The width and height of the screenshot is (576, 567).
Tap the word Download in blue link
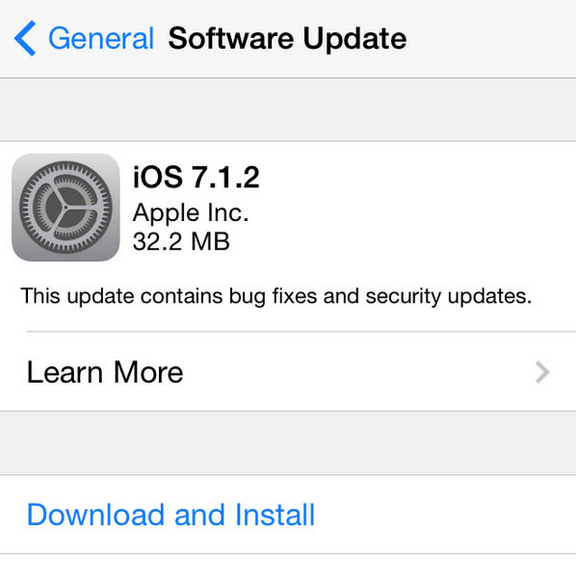pyautogui.click(x=96, y=514)
